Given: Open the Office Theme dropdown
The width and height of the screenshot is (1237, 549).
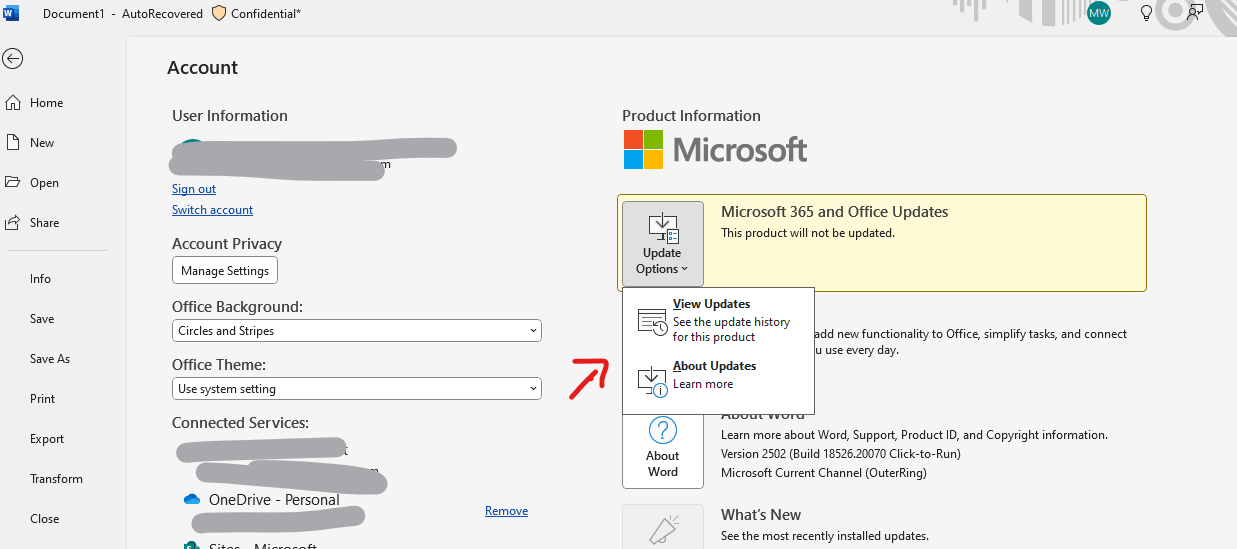Looking at the screenshot, I should pyautogui.click(x=357, y=389).
